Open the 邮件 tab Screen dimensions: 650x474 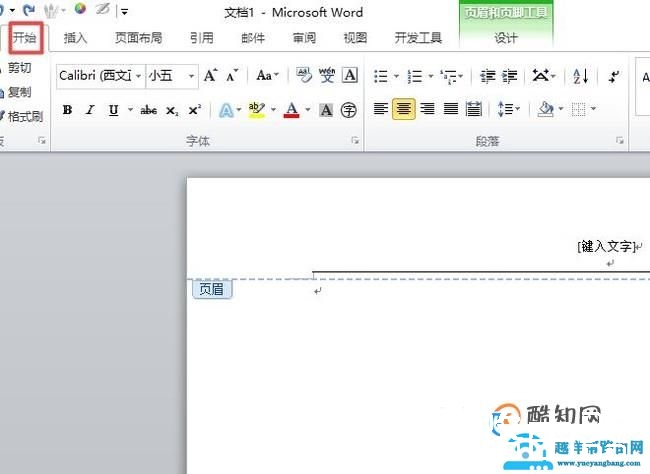pyautogui.click(x=253, y=38)
